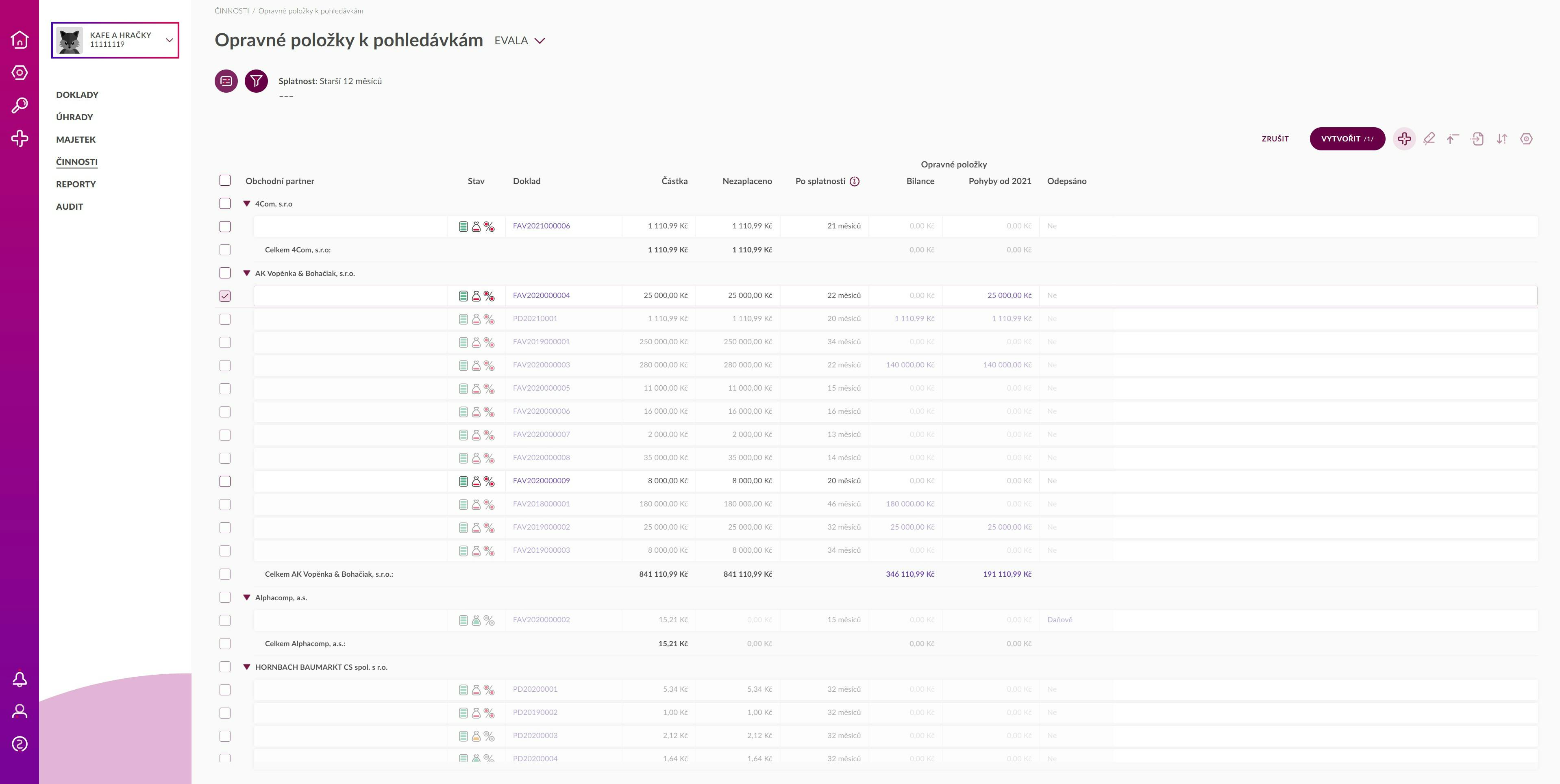Click the round list-view button beside filter
This screenshot has width=1560, height=784.
coord(226,81)
